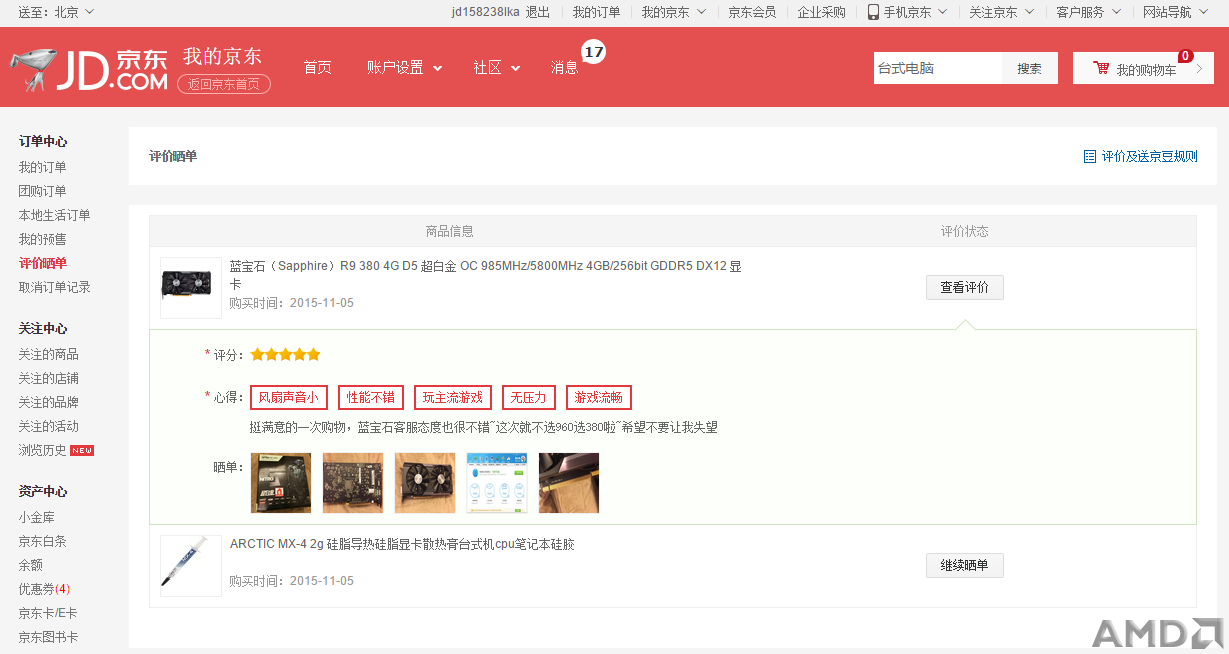
Task: Open the third review photo of the card
Action: [x=425, y=483]
